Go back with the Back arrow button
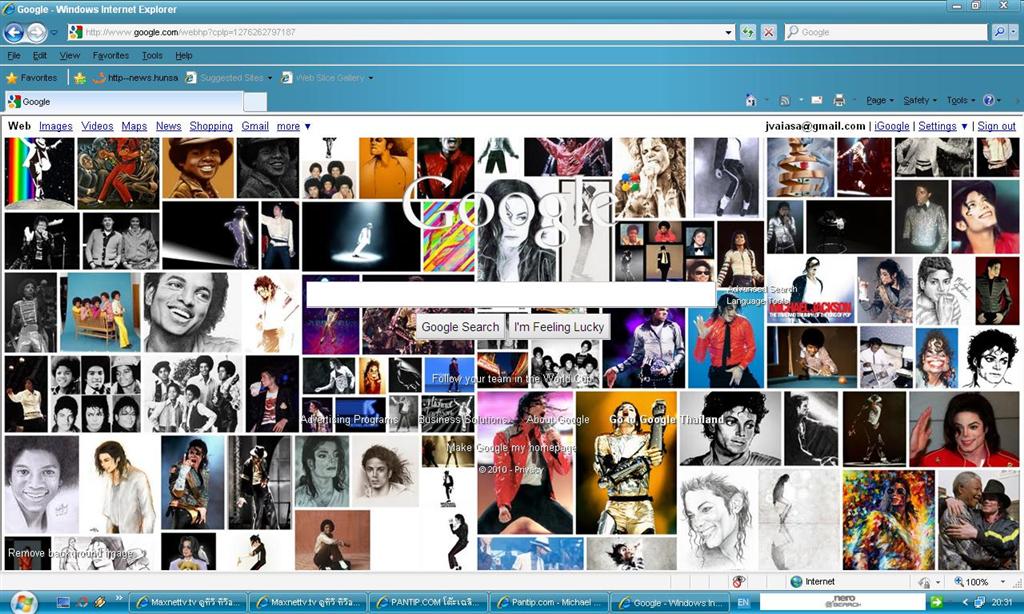 (14, 32)
